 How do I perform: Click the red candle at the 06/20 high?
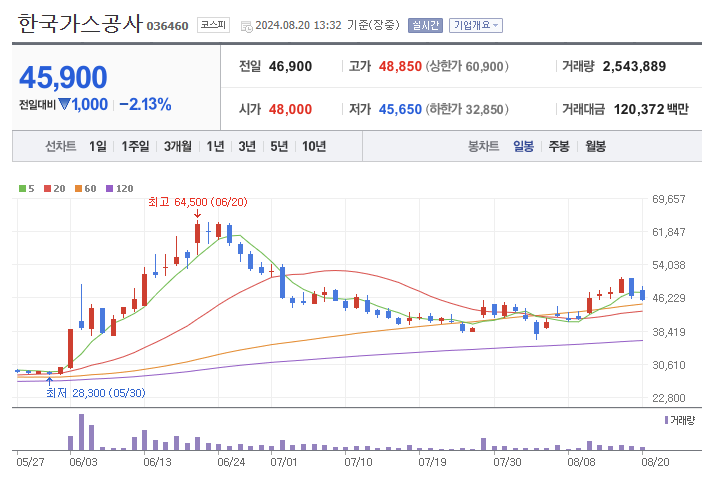click(197, 238)
